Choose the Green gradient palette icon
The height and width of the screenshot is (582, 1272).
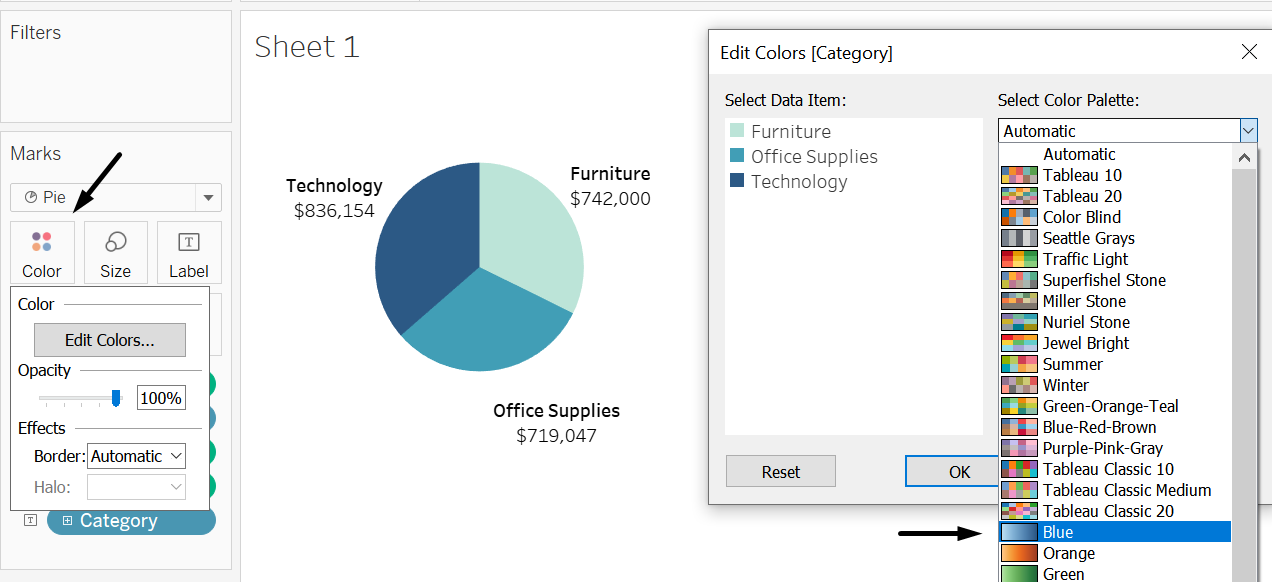point(1019,574)
